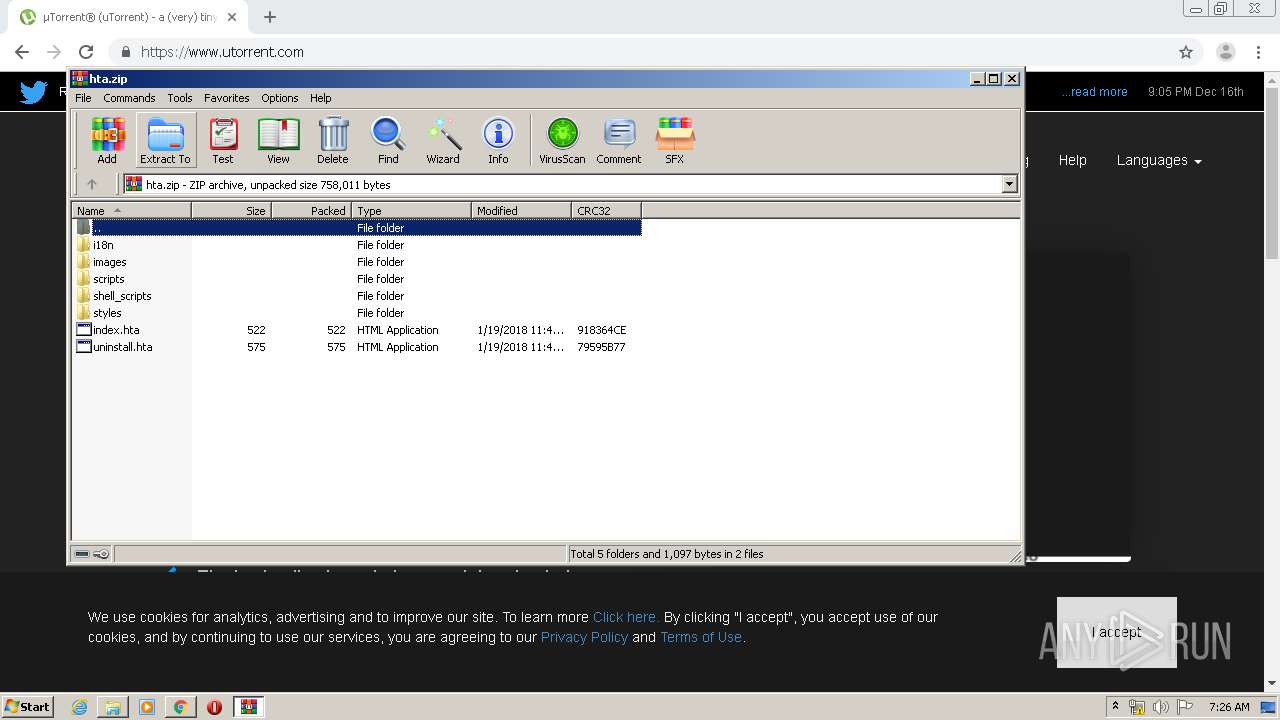Click the Extract To toolbar icon
This screenshot has width=1280, height=720.
pos(165,140)
